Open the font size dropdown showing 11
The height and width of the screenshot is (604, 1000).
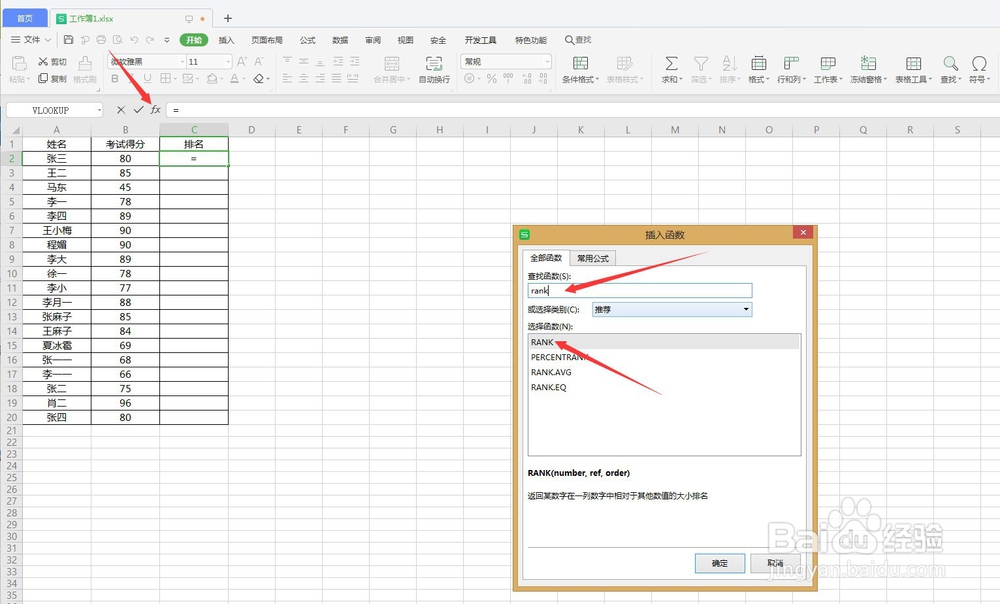tap(228, 62)
